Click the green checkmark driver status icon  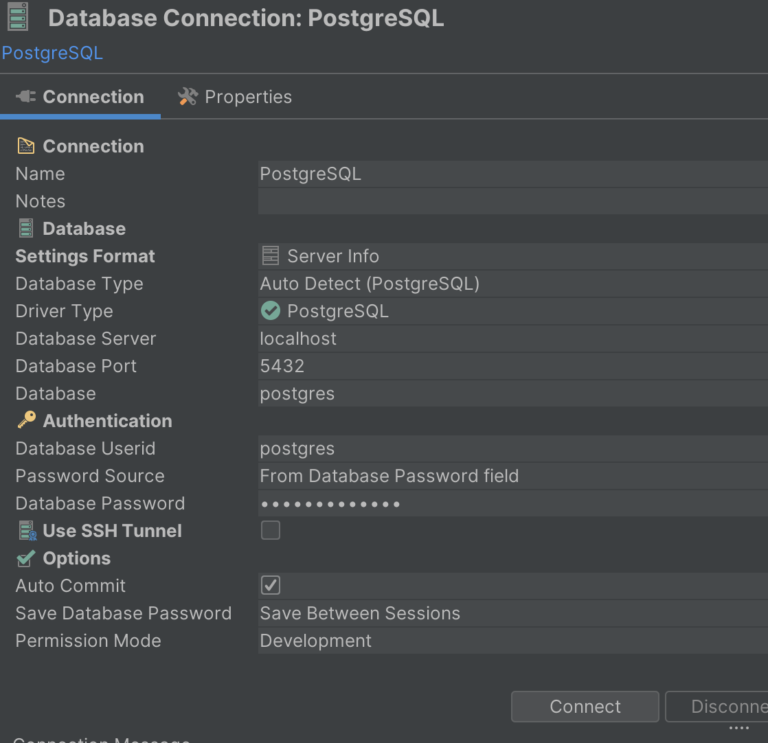tap(270, 311)
